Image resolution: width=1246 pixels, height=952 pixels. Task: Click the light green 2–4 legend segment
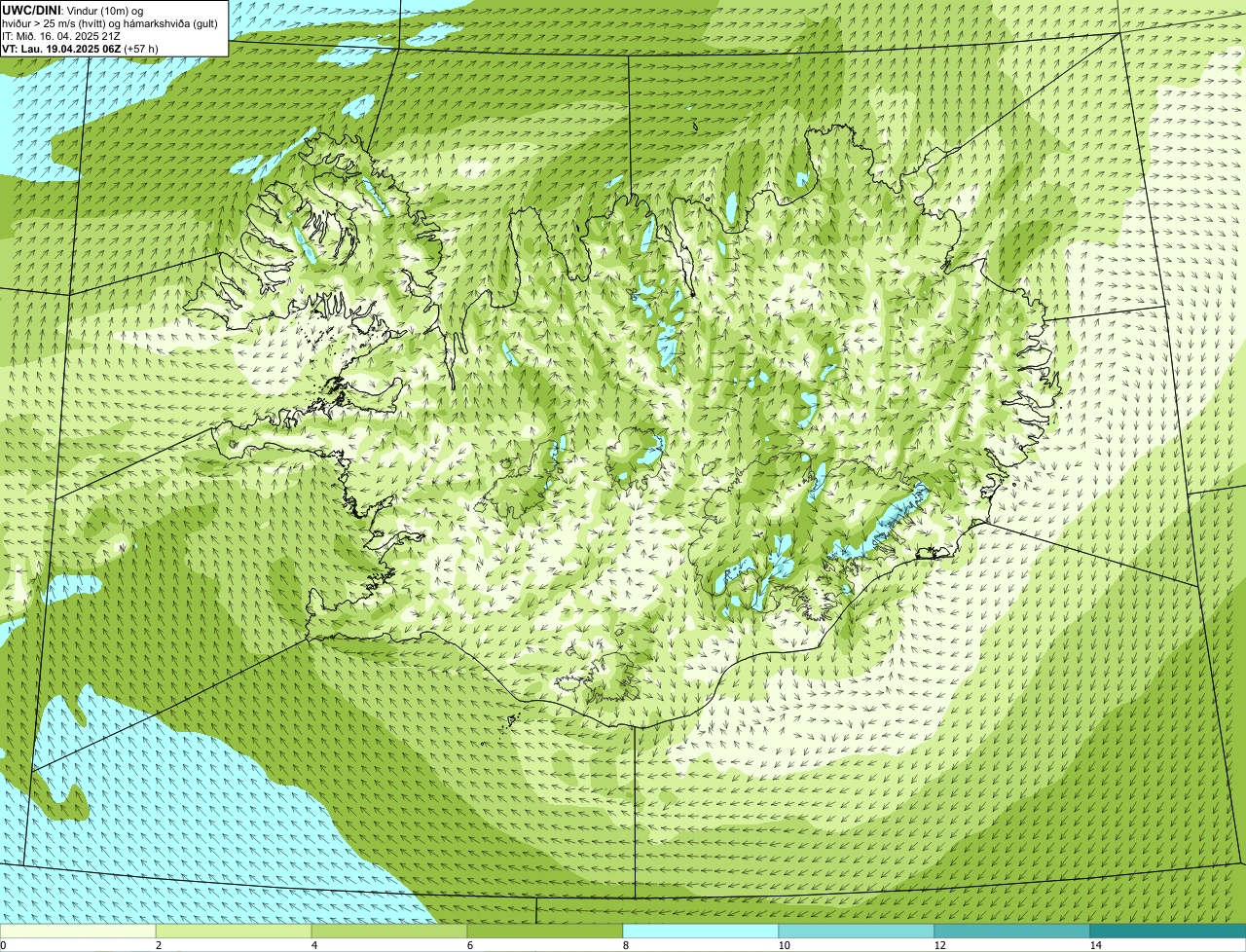(234, 931)
